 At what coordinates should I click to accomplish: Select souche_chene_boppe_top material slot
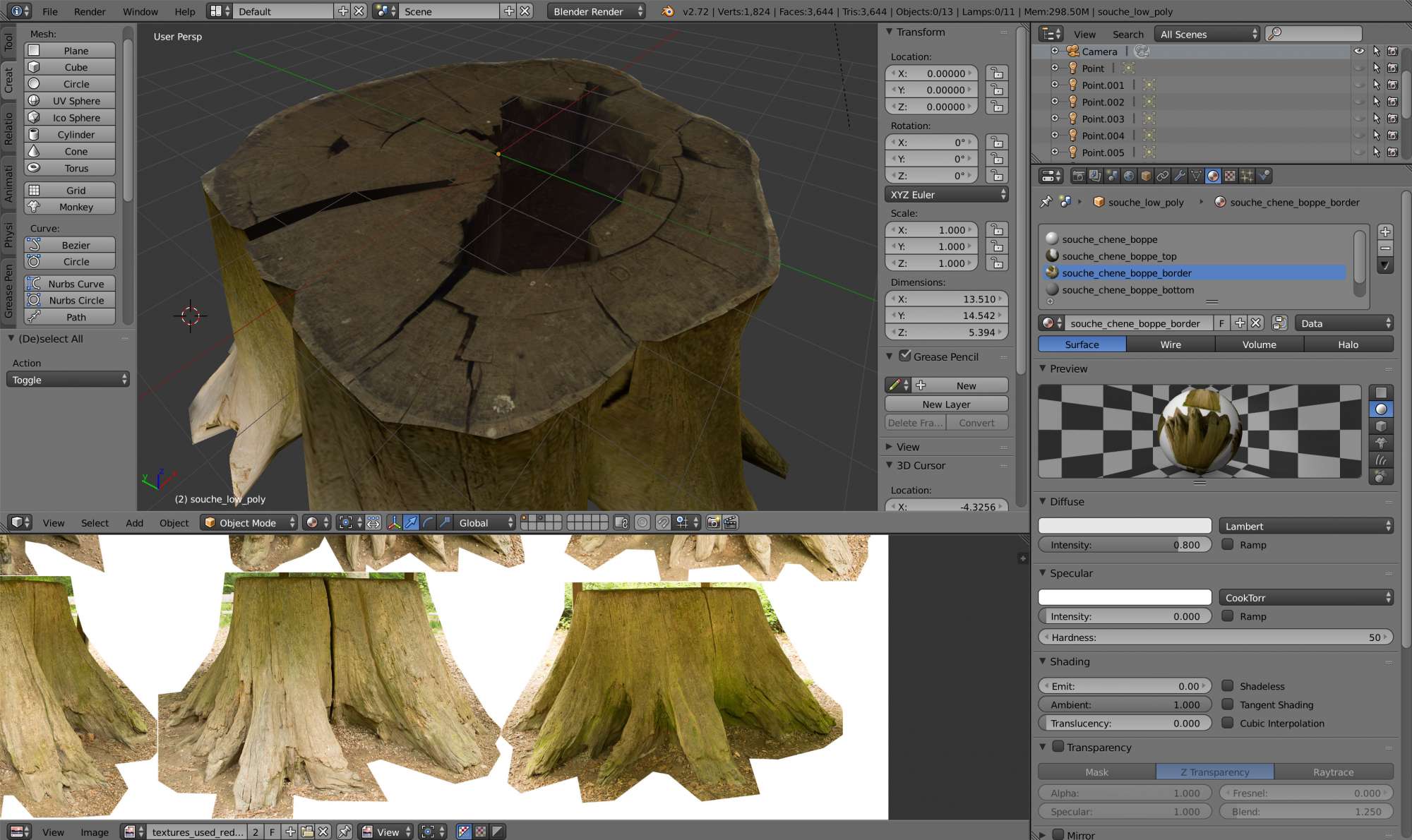[1119, 256]
